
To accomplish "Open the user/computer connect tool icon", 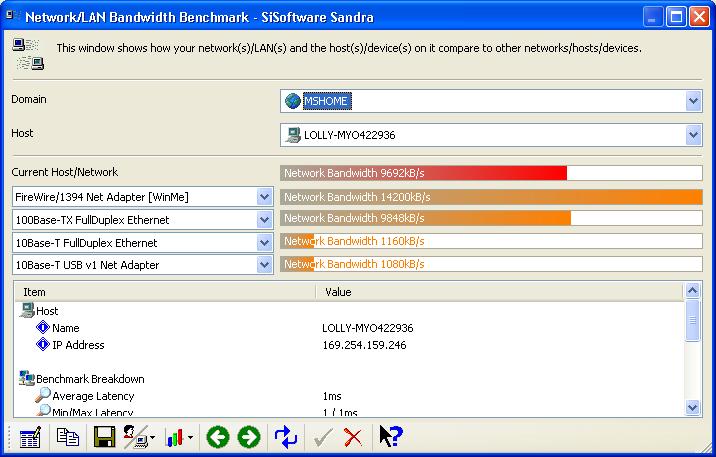I will click(x=136, y=437).
